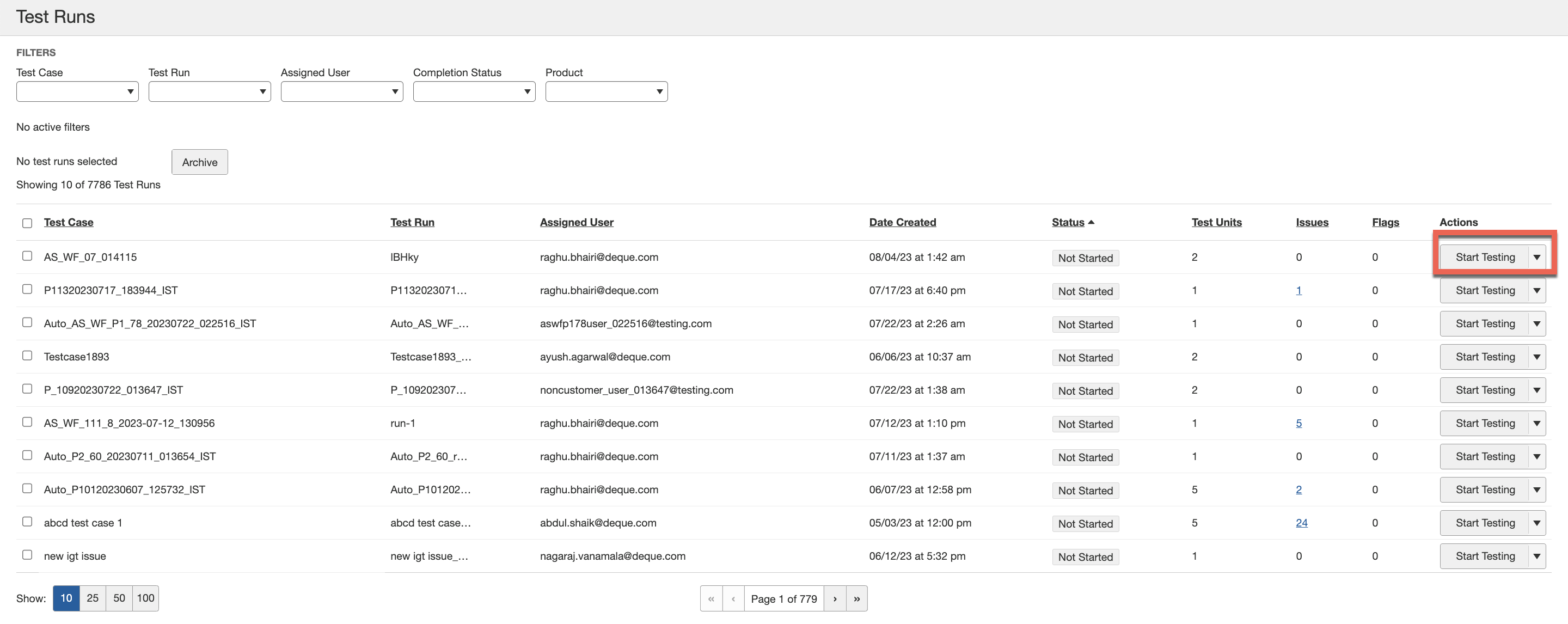Select checkbox for Testcase1893 row
Image resolution: width=1568 pixels, height=624 pixels.
(x=27, y=356)
